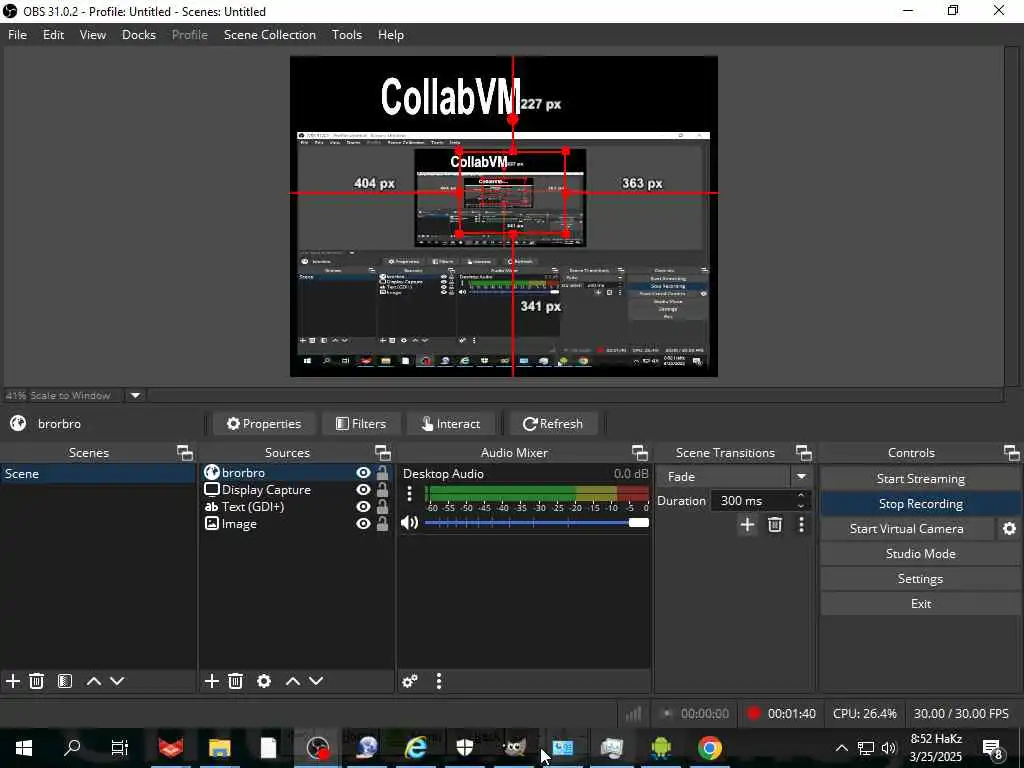Open OBS Settings button
Screen dimensions: 1024x768
click(x=920, y=579)
